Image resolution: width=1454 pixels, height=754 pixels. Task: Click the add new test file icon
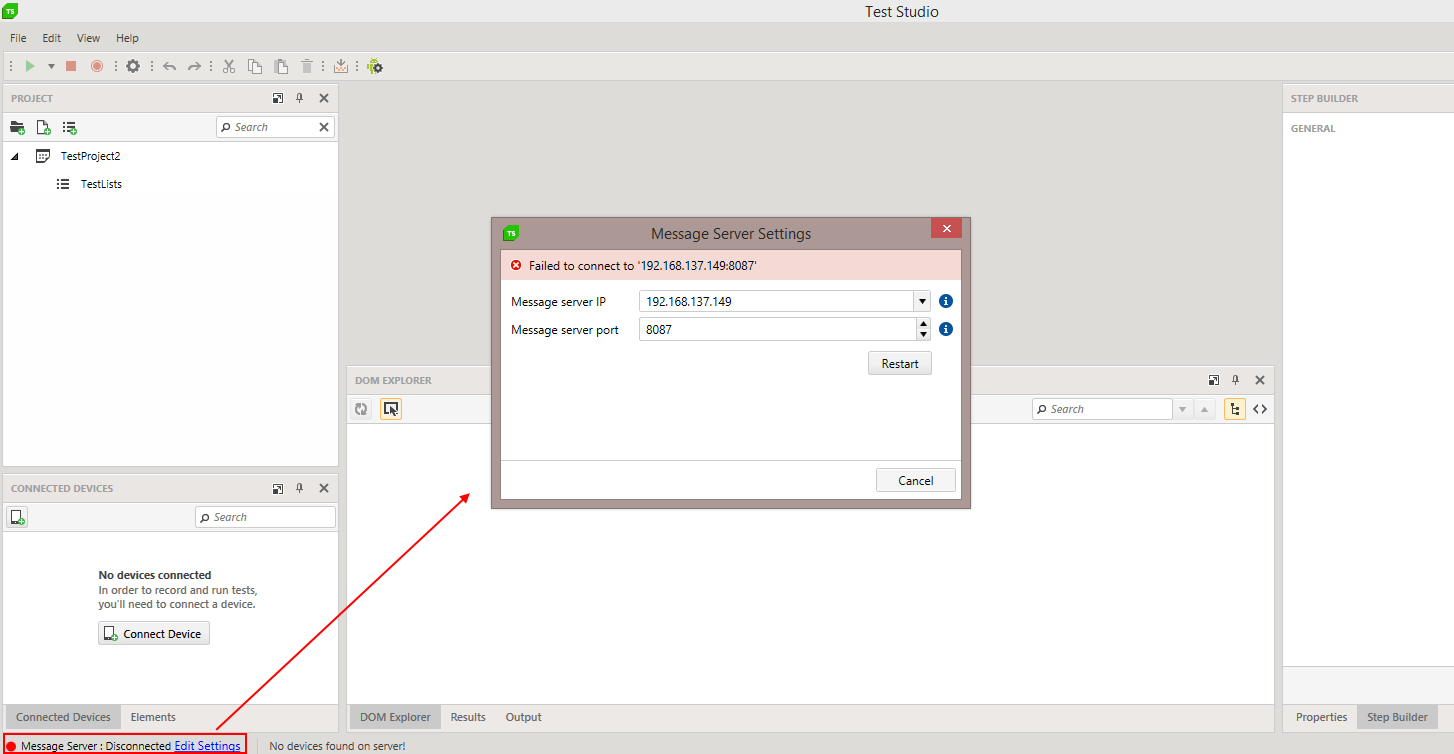tap(43, 127)
